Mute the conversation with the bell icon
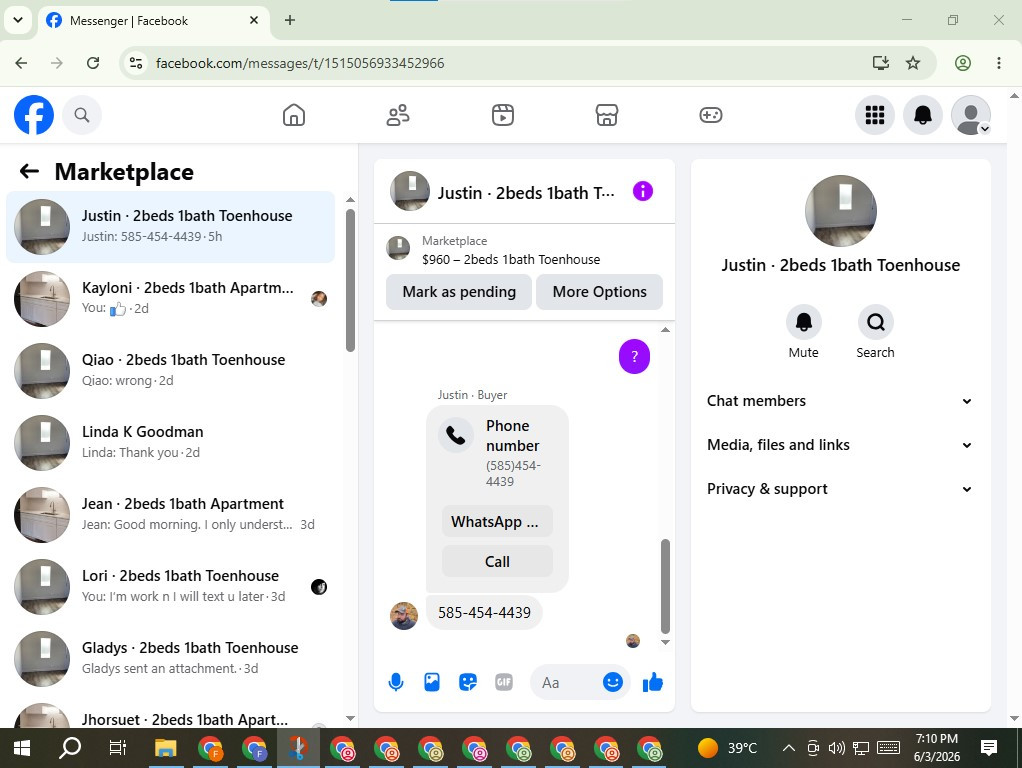Screen dimensions: 1022x768 pos(804,322)
